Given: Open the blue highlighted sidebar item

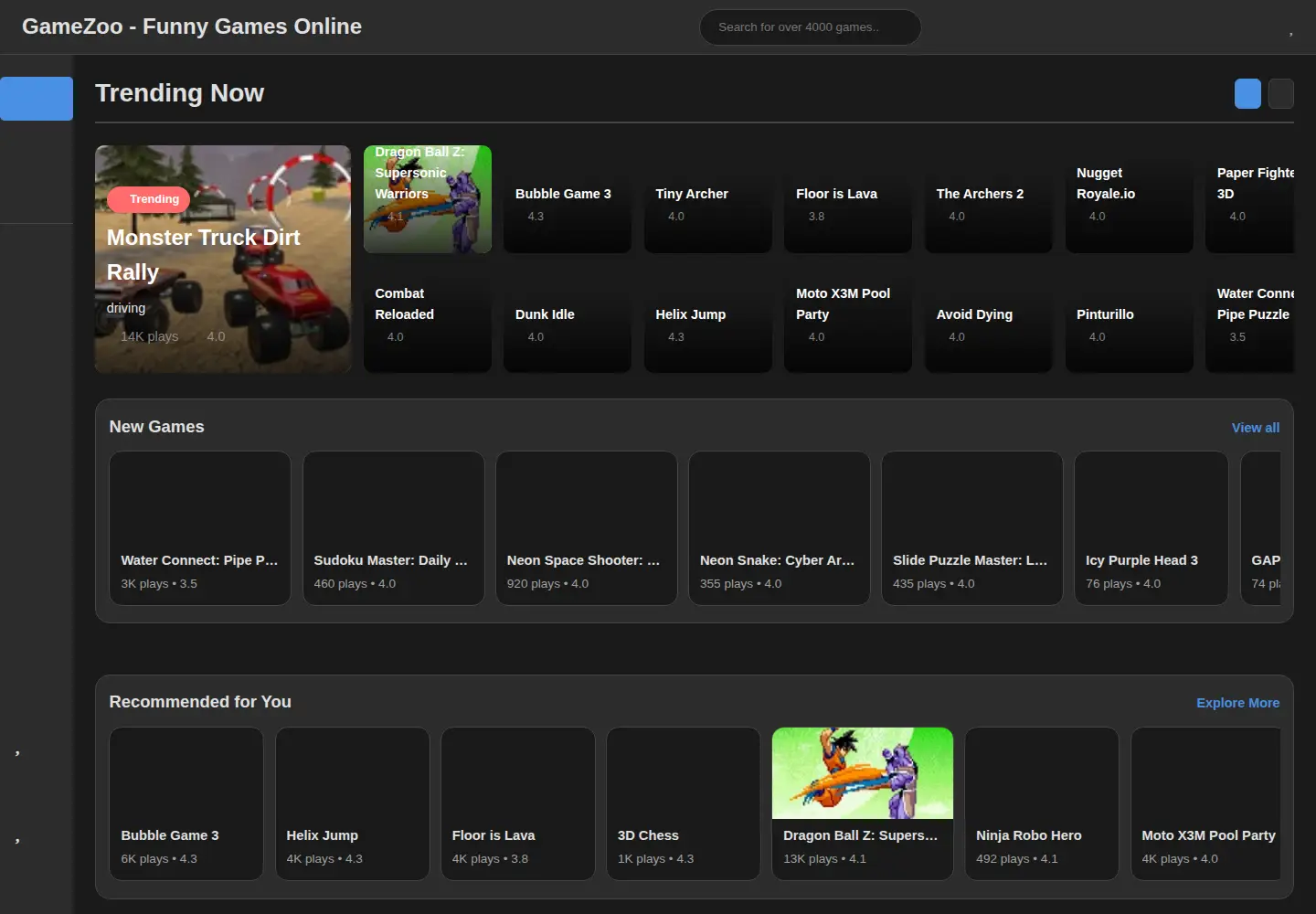Looking at the screenshot, I should click(x=37, y=99).
